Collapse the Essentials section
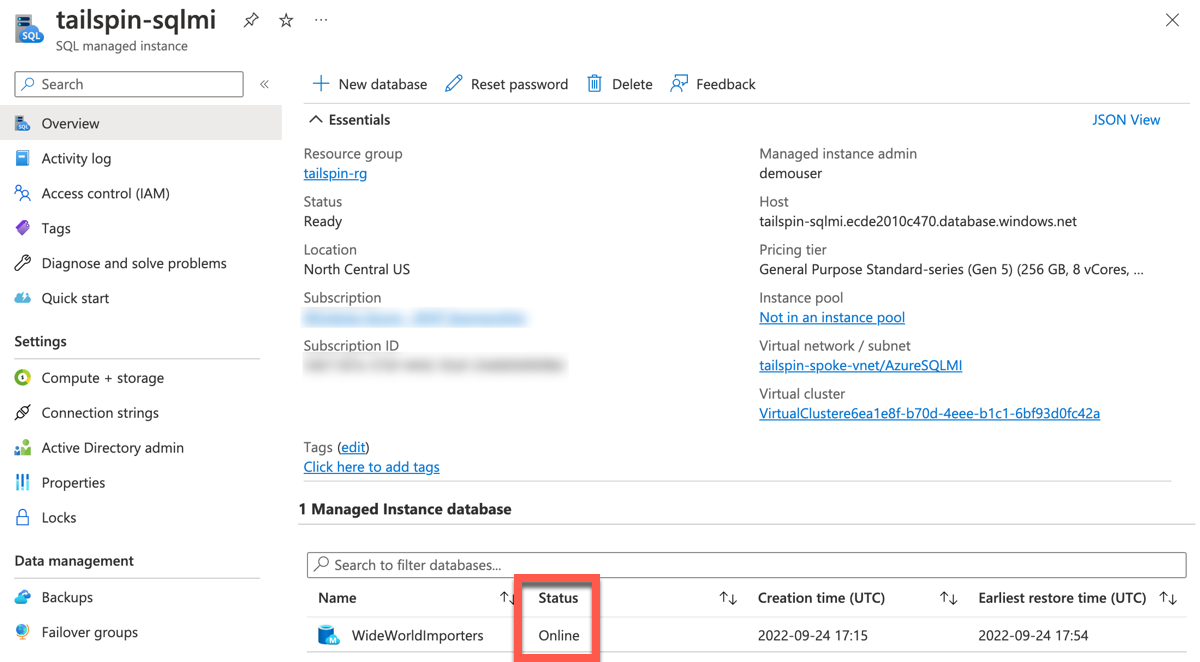 316,120
